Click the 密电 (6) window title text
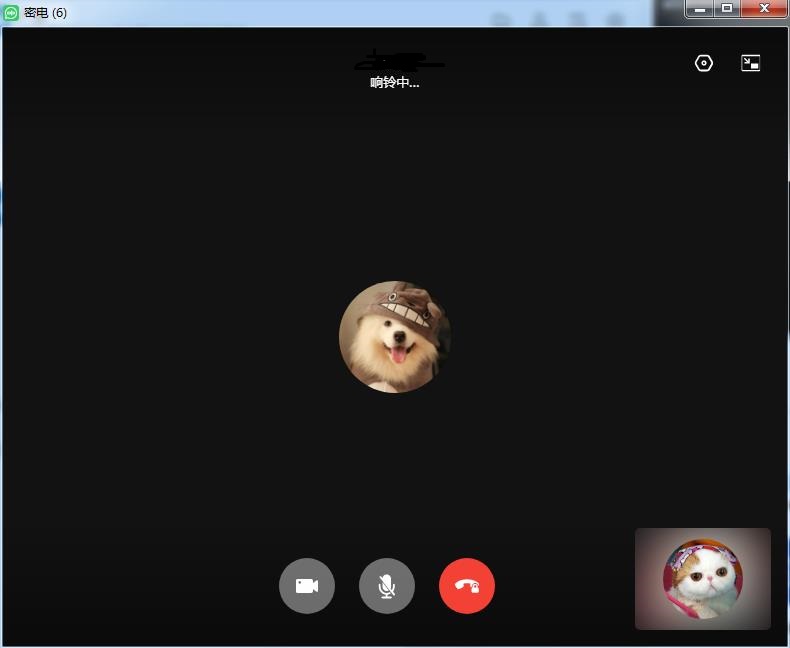 point(45,12)
